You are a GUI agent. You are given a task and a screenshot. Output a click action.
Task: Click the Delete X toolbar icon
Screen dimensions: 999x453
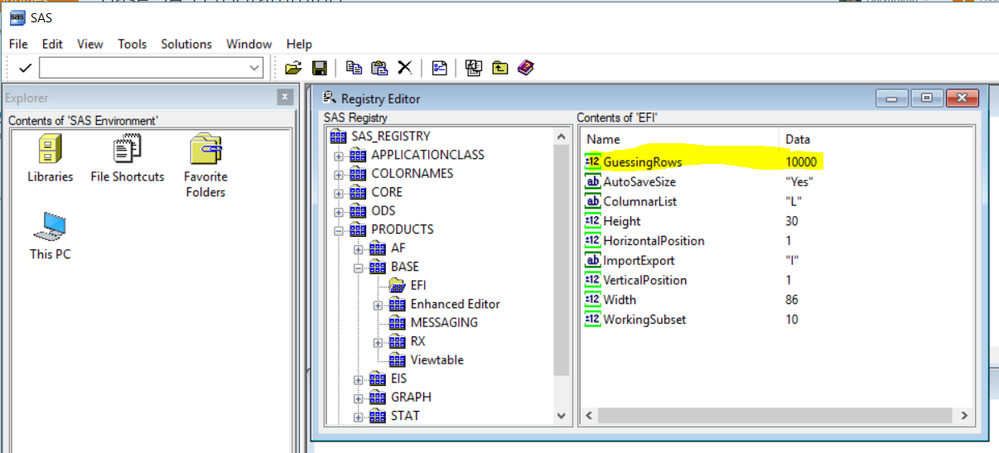point(405,68)
